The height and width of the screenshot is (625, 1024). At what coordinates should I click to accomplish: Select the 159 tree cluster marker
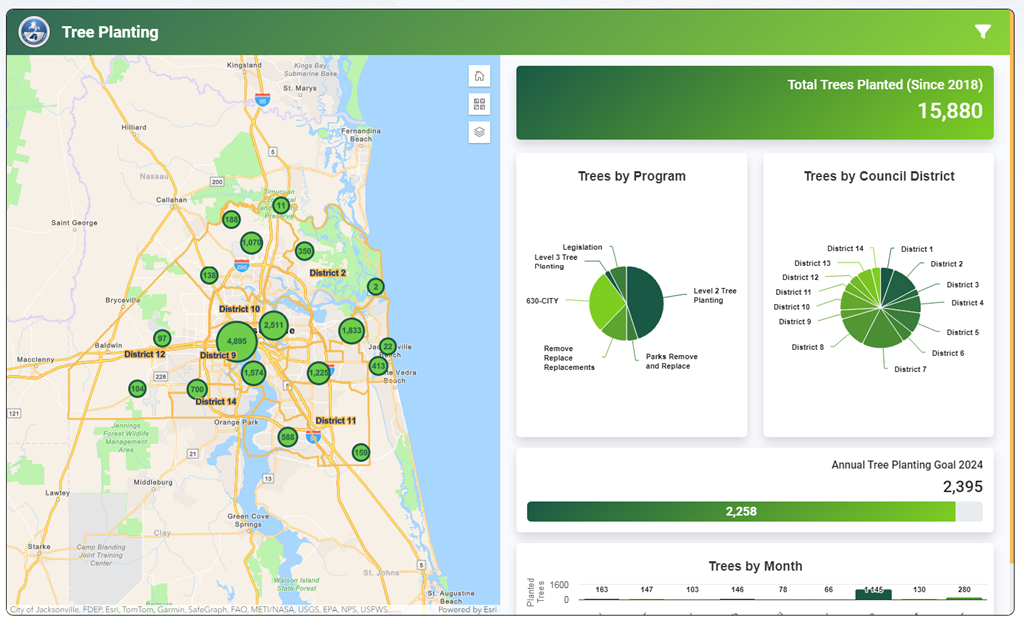point(360,452)
